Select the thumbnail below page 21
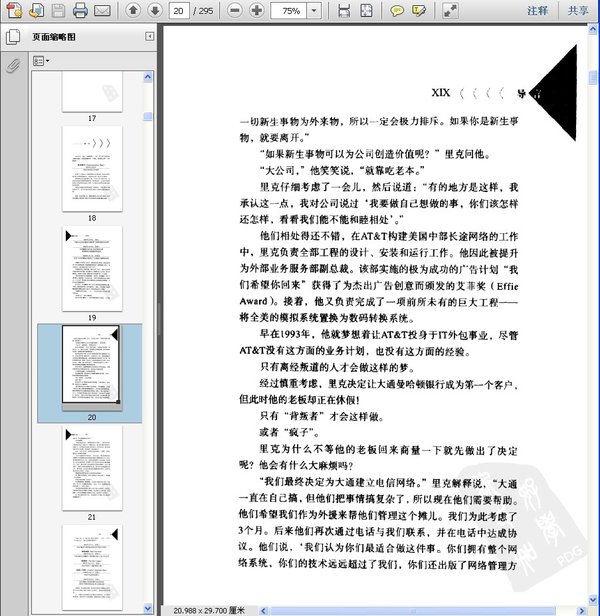 pos(92,567)
